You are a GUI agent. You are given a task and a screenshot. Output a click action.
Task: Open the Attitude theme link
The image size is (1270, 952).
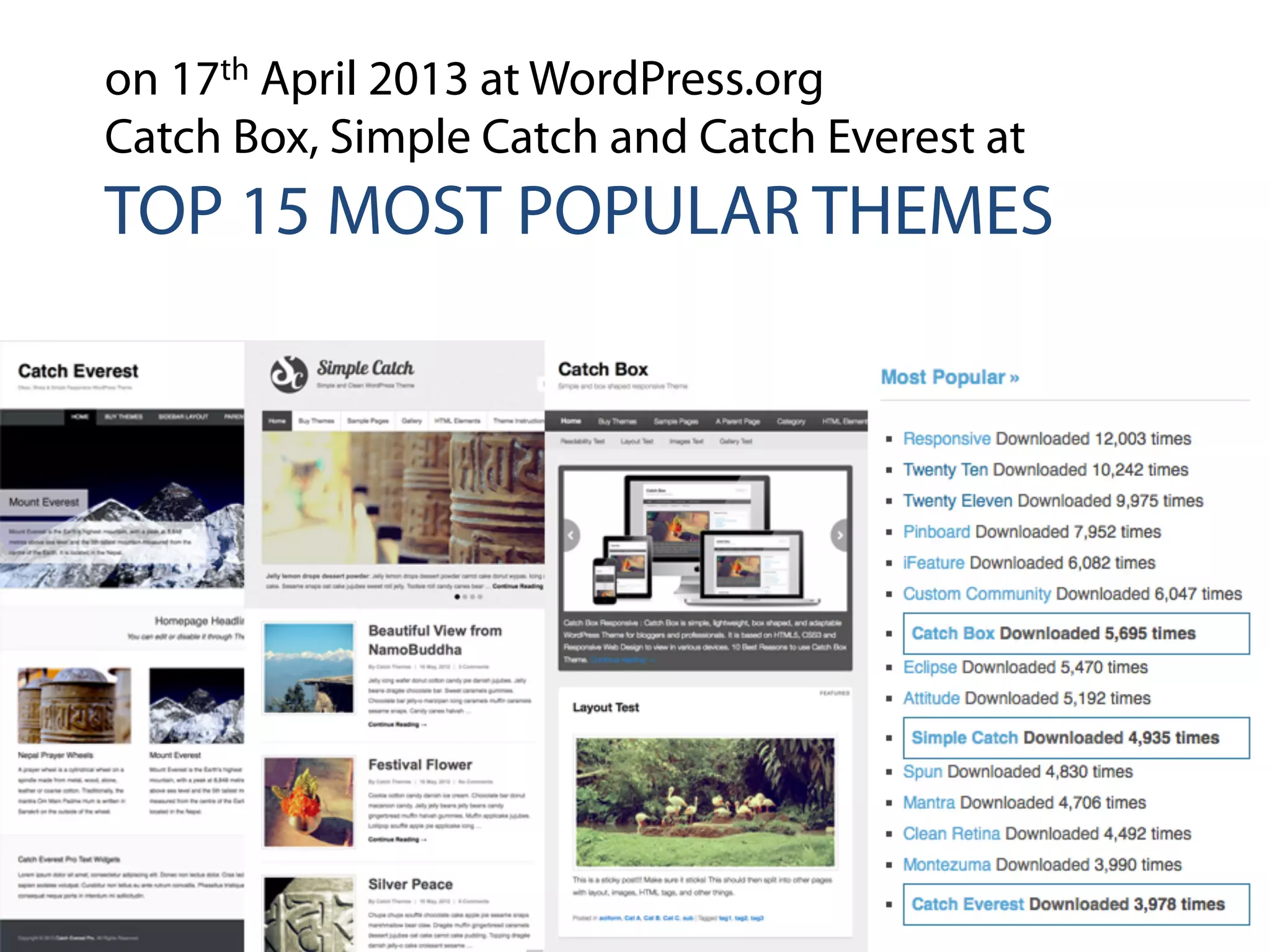[x=931, y=699]
